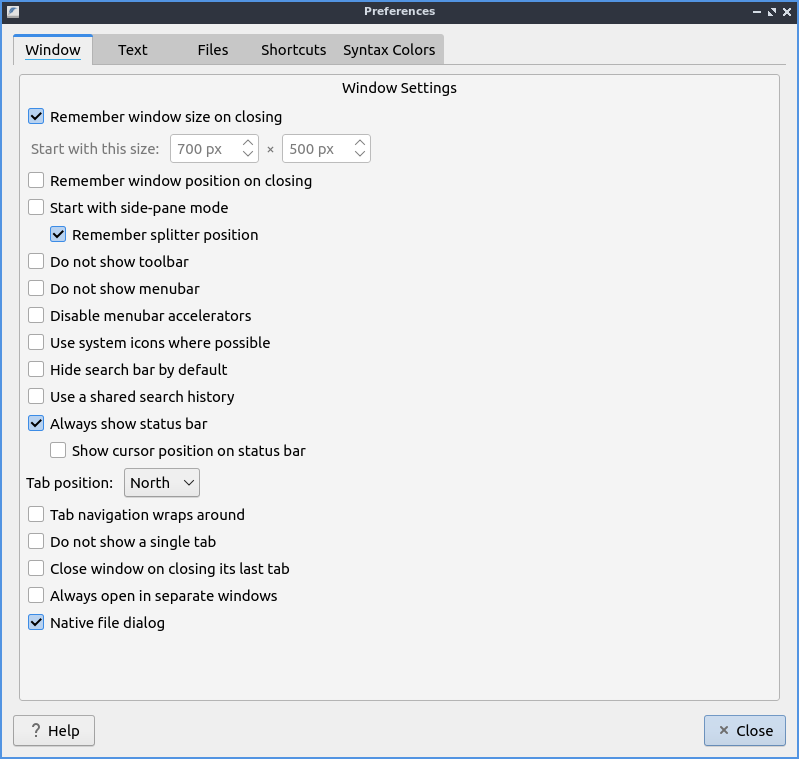Enable Start with side-pane mode
The height and width of the screenshot is (759, 799).
(36, 208)
